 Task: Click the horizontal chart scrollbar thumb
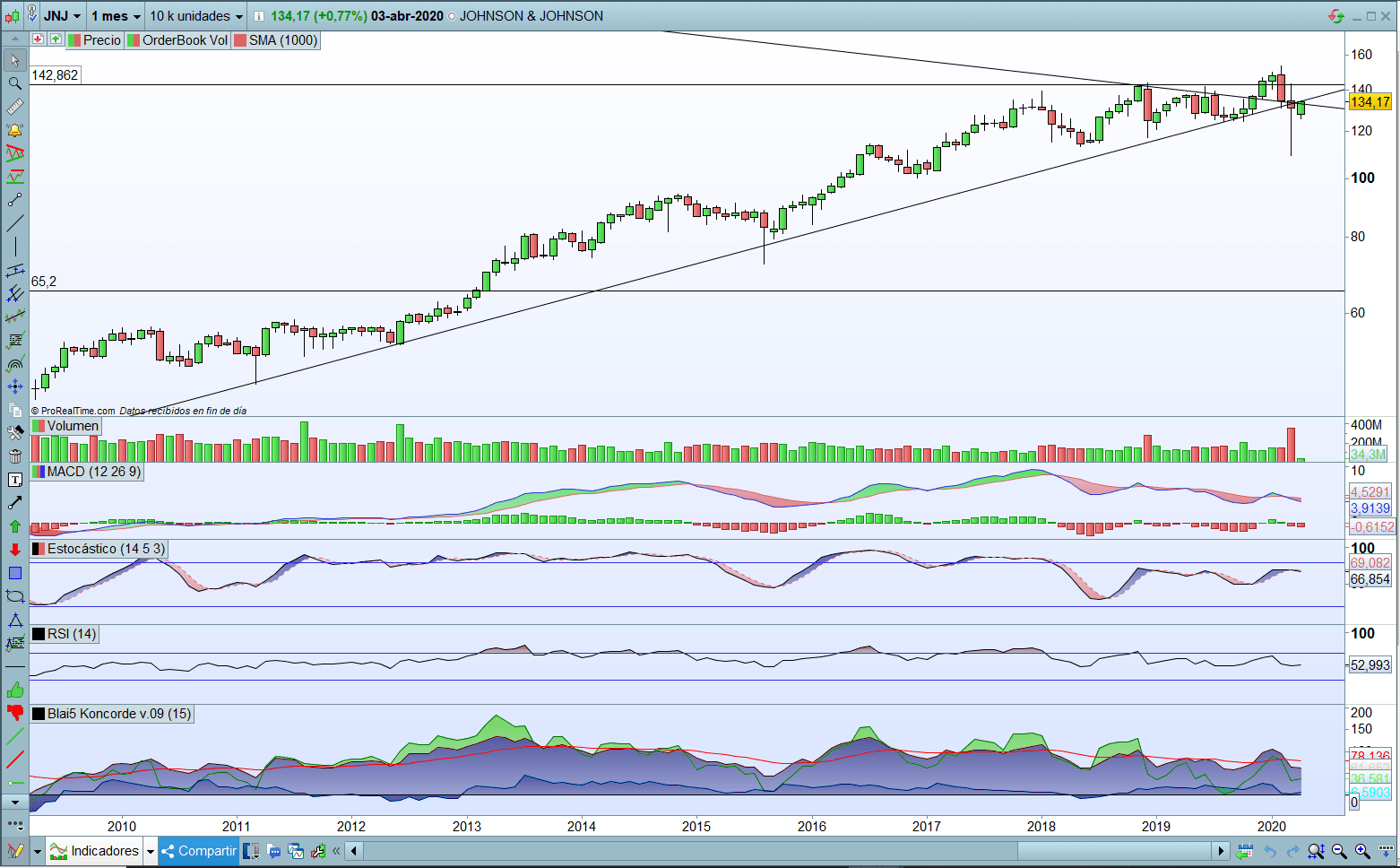tap(1115, 851)
